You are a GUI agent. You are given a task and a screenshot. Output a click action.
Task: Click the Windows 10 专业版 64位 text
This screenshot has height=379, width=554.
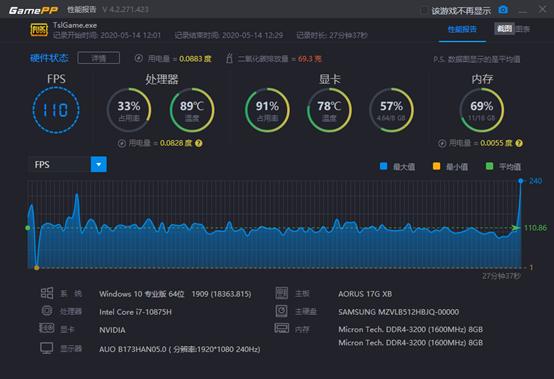(x=142, y=294)
